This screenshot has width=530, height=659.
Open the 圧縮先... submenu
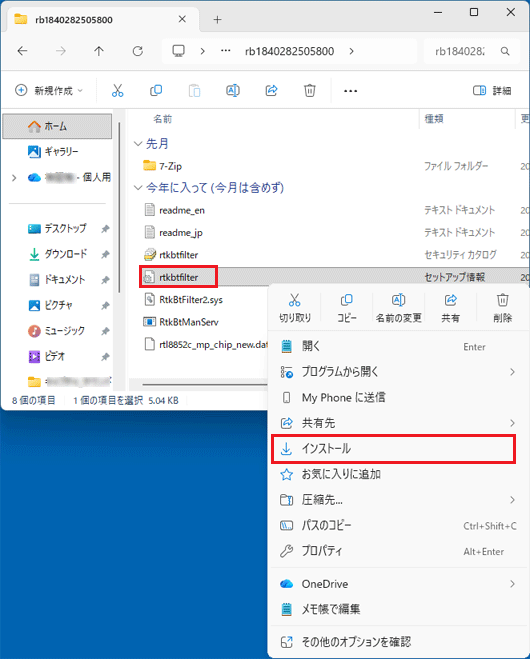(x=398, y=500)
